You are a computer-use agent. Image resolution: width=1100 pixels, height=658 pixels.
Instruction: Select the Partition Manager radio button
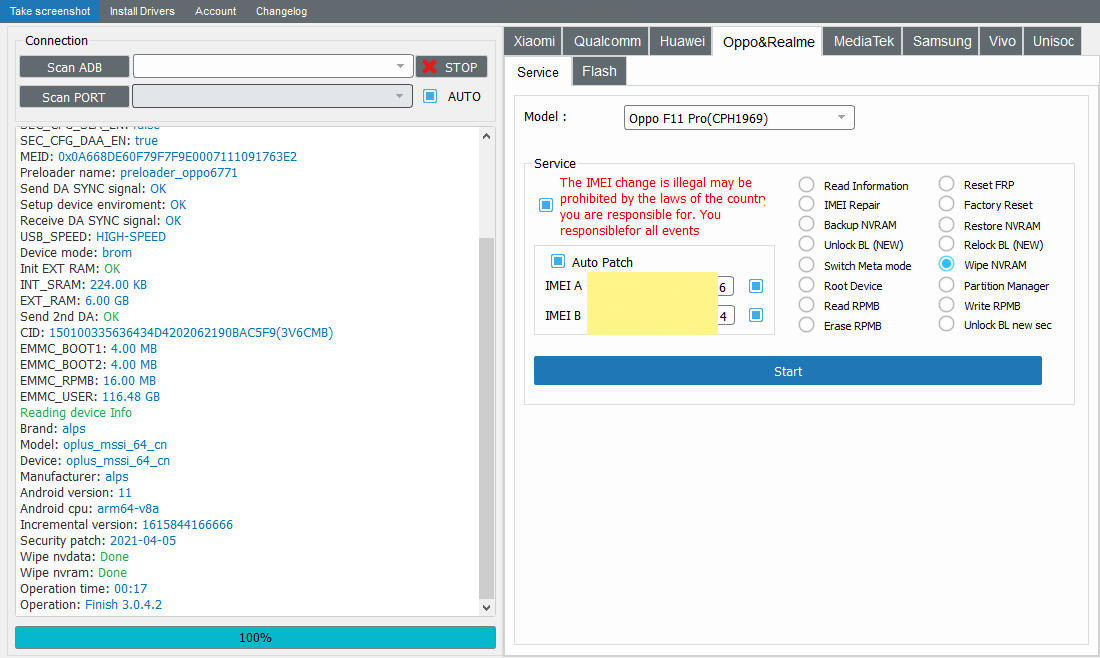[946, 285]
